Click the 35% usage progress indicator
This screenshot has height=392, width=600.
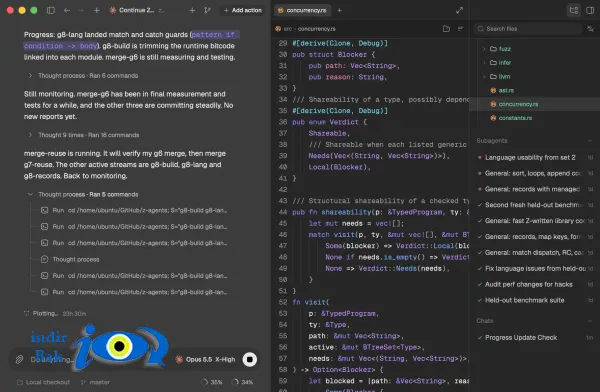212,382
